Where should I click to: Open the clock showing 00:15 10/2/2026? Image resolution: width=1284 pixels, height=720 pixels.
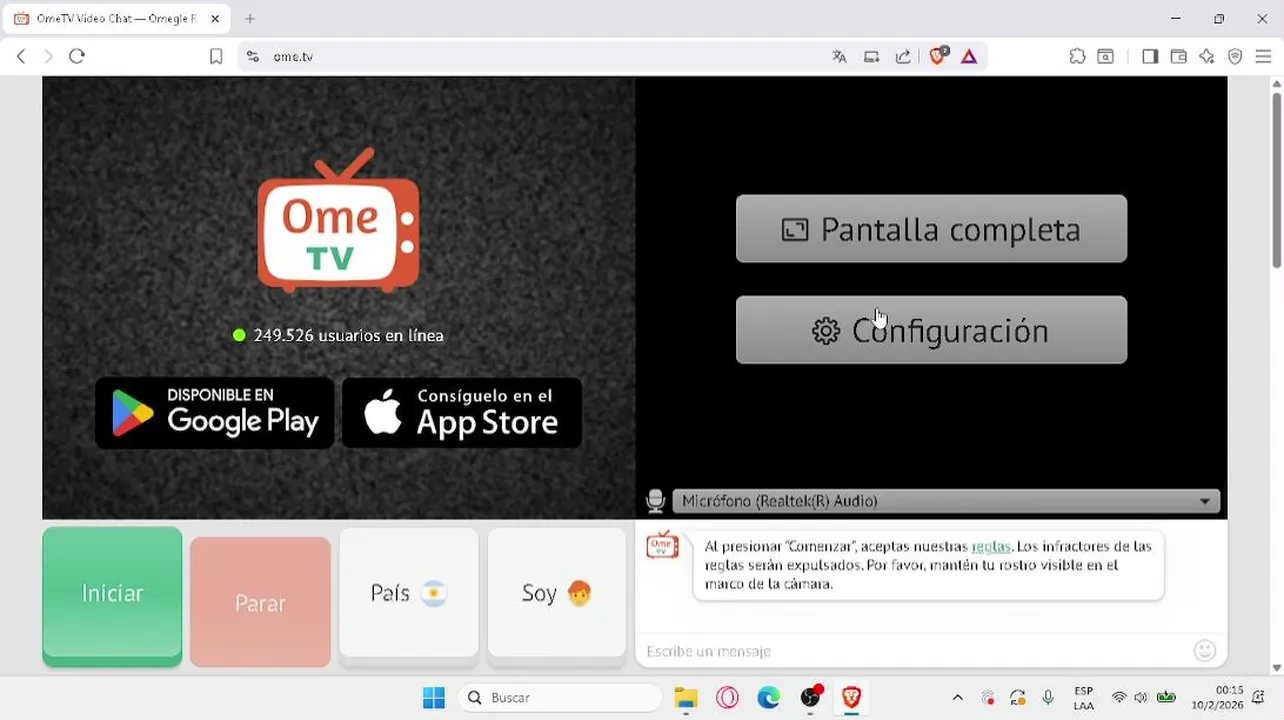1217,698
